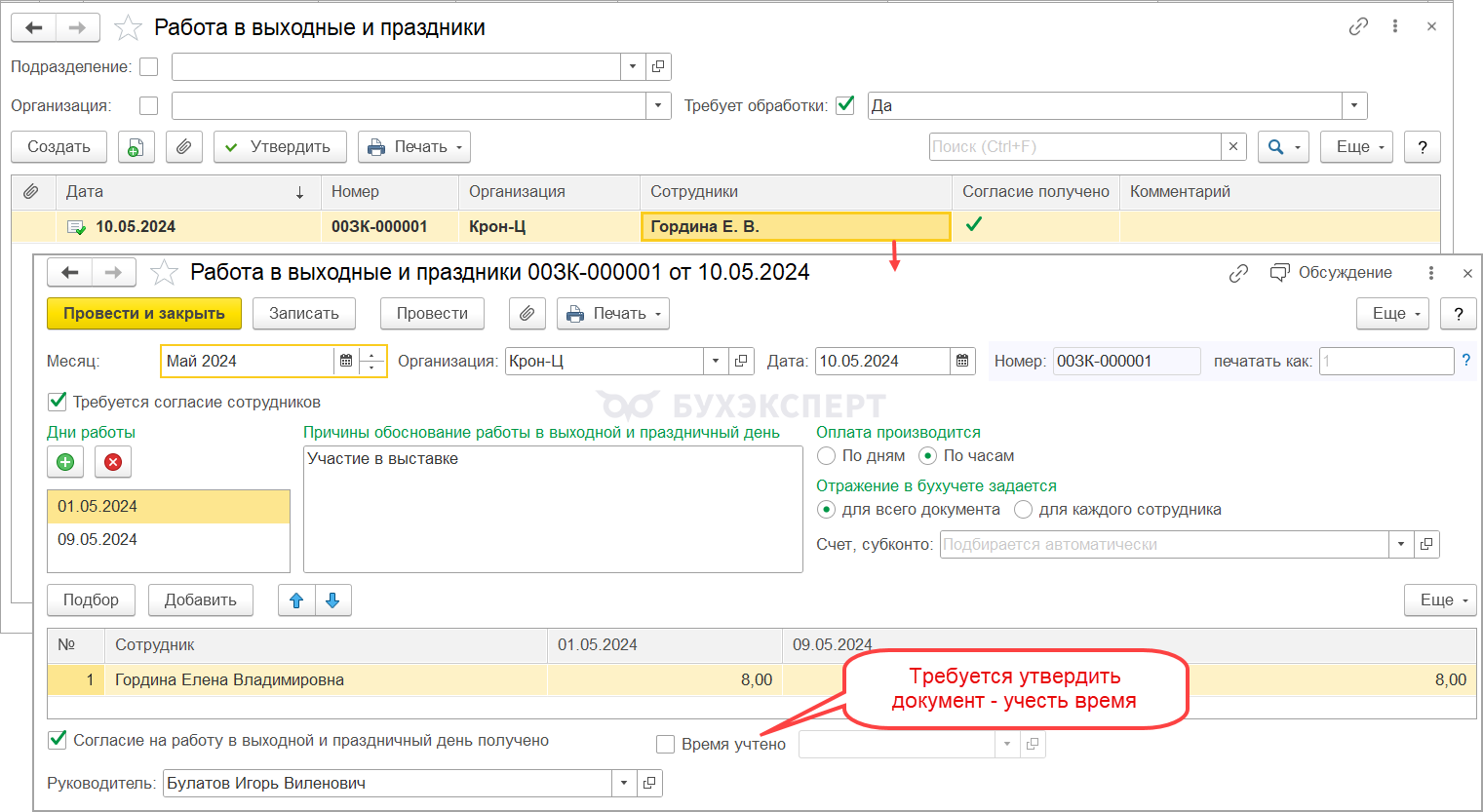Enable the Подразделение filter checkbox
The height and width of the screenshot is (812, 1483).
coord(149,67)
